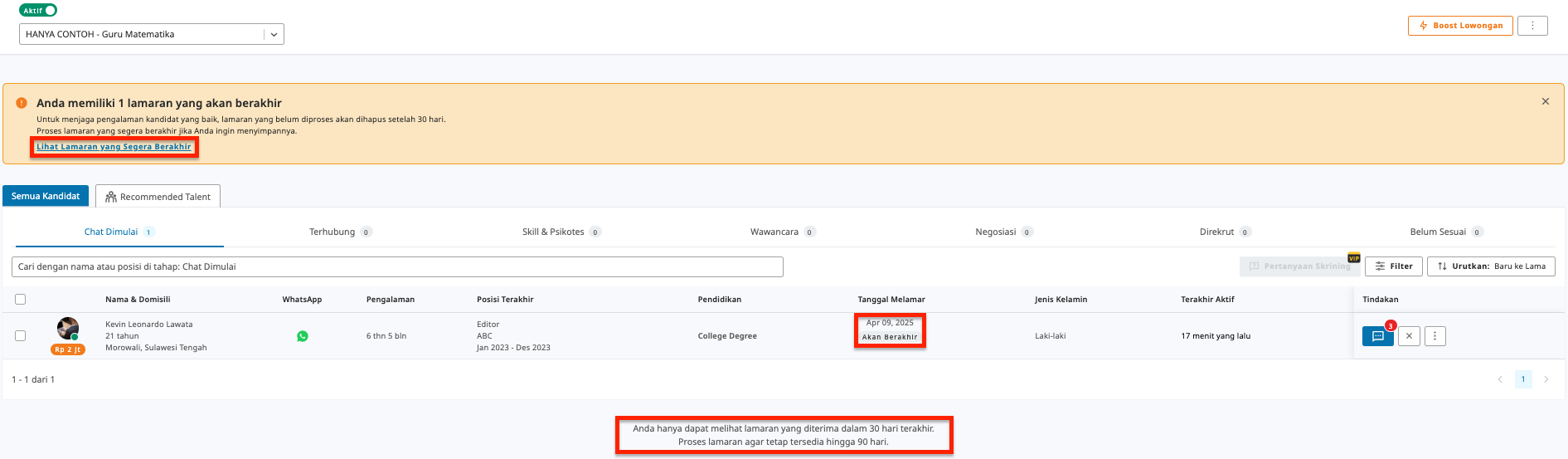Click the Jenis Kelamin column header
The height and width of the screenshot is (459, 1568).
pyautogui.click(x=1061, y=300)
